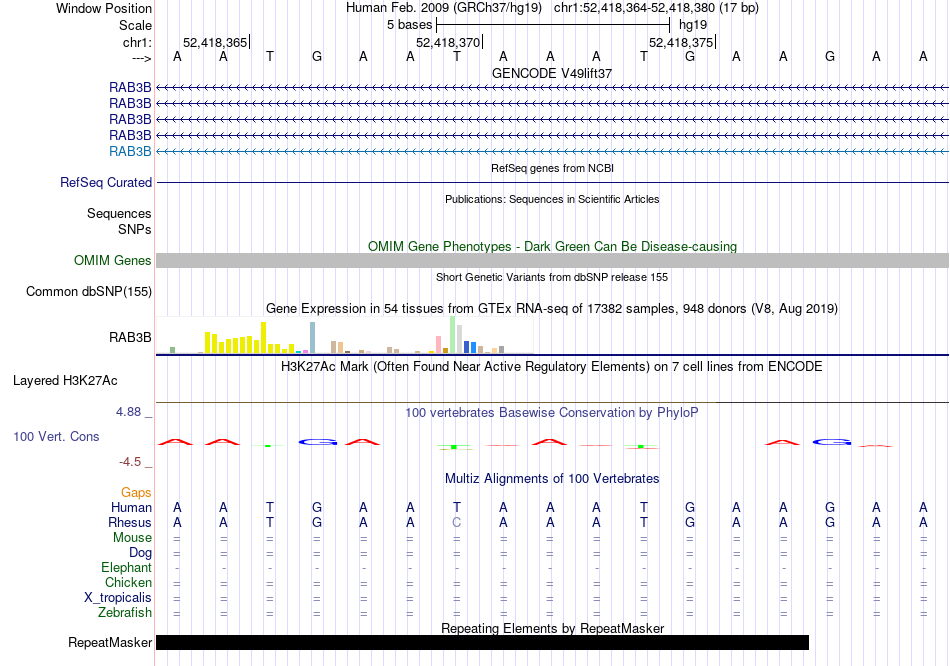The image size is (950, 666).
Task: Click the Zebrafish alignment row label
Action: pos(125,613)
